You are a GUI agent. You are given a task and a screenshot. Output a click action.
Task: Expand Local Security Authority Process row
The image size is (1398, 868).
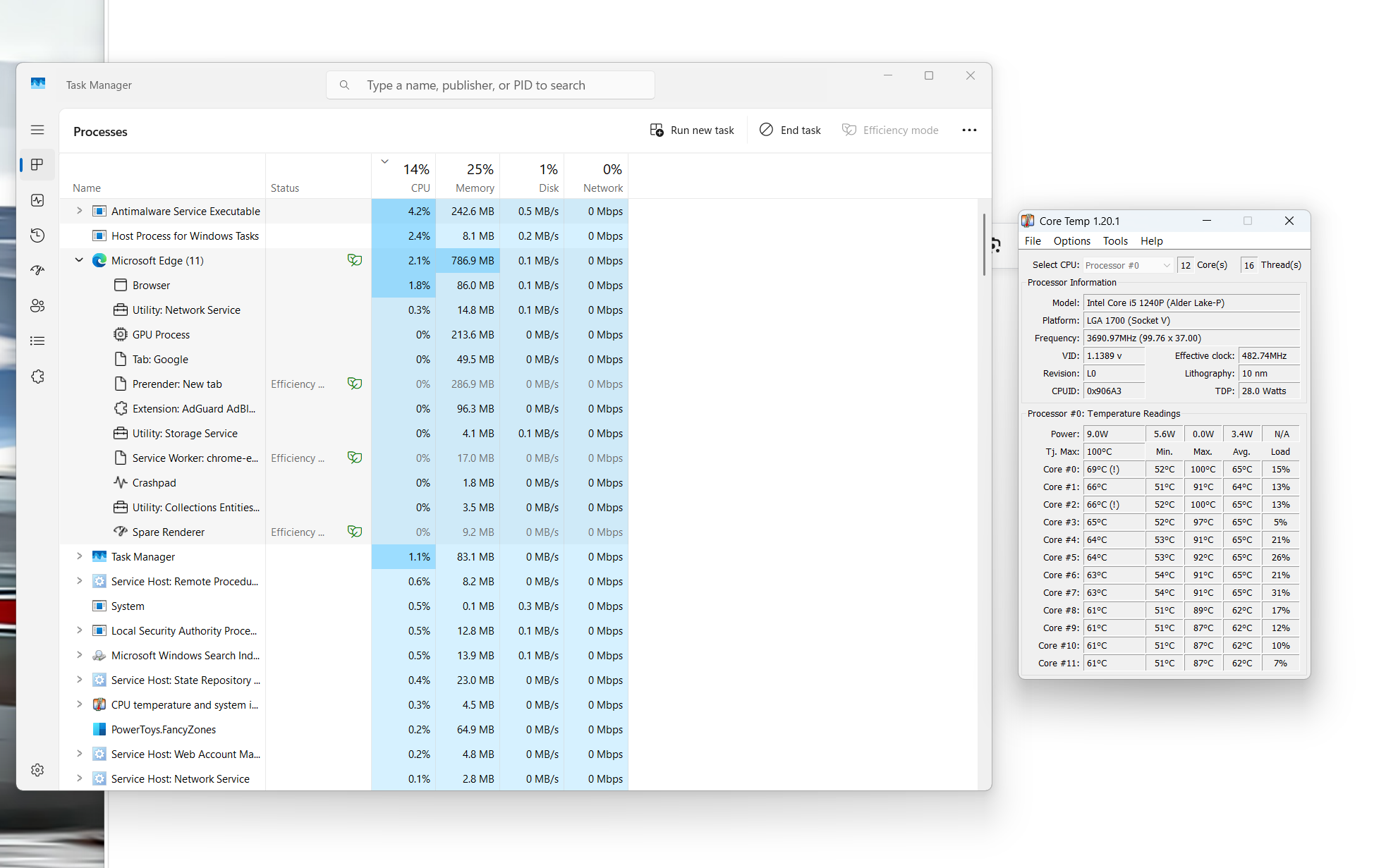click(x=79, y=630)
